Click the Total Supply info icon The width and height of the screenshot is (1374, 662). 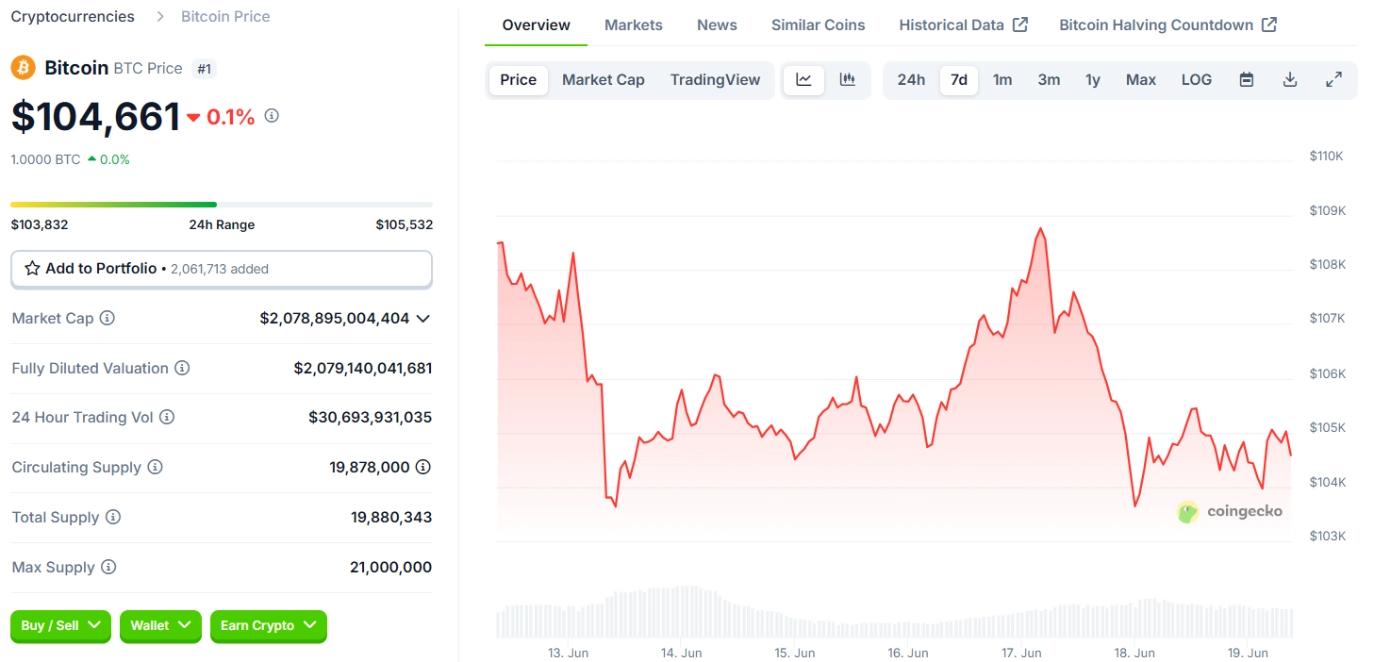[113, 517]
